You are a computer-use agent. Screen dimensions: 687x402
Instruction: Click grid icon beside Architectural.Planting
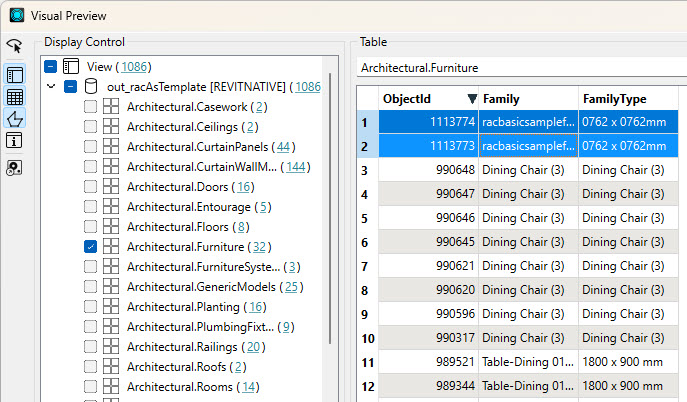coord(111,307)
